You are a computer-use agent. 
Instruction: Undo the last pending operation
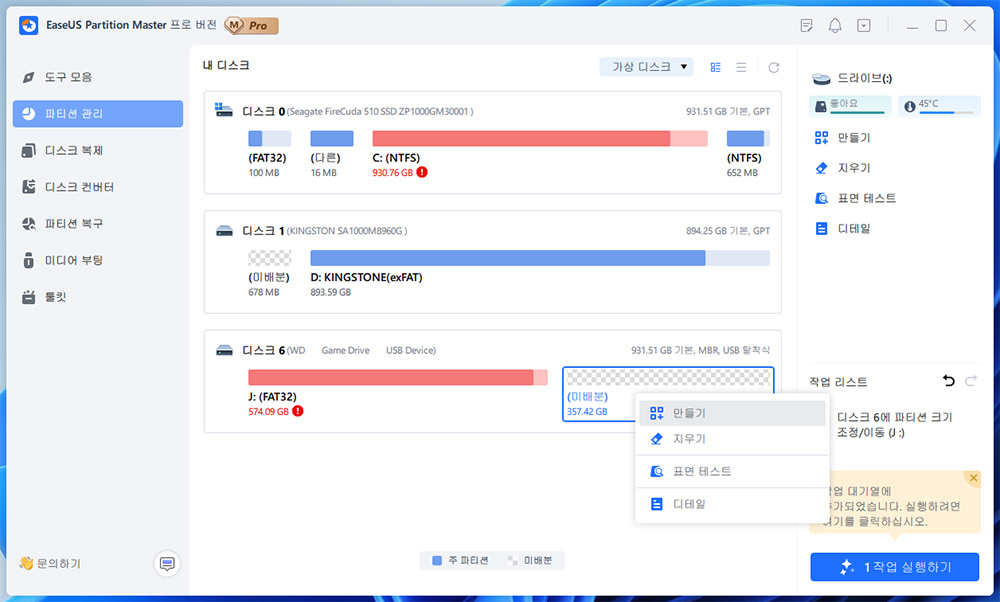pos(948,381)
